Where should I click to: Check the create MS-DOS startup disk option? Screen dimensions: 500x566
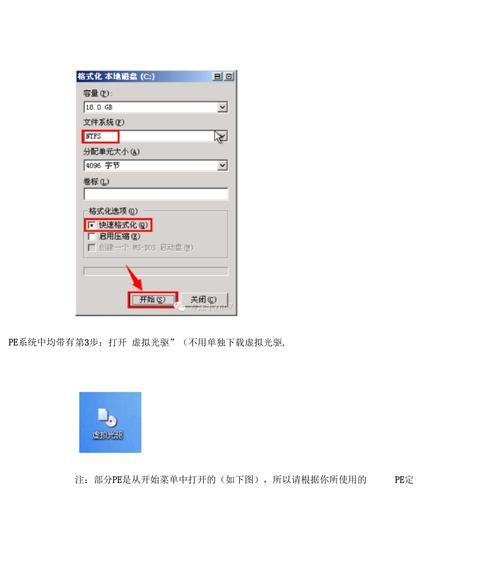[x=91, y=248]
